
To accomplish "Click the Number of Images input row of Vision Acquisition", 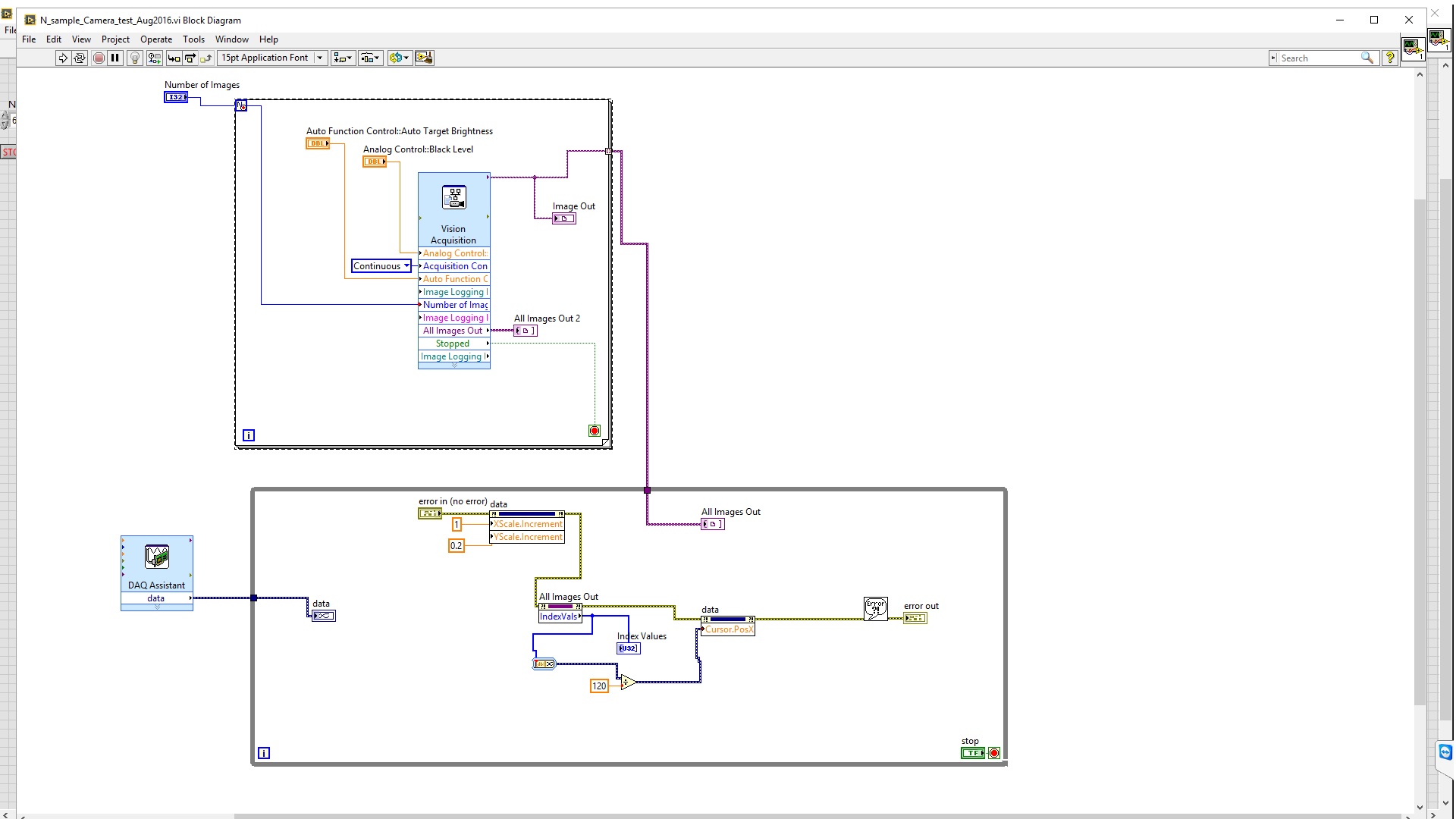I will coord(454,305).
